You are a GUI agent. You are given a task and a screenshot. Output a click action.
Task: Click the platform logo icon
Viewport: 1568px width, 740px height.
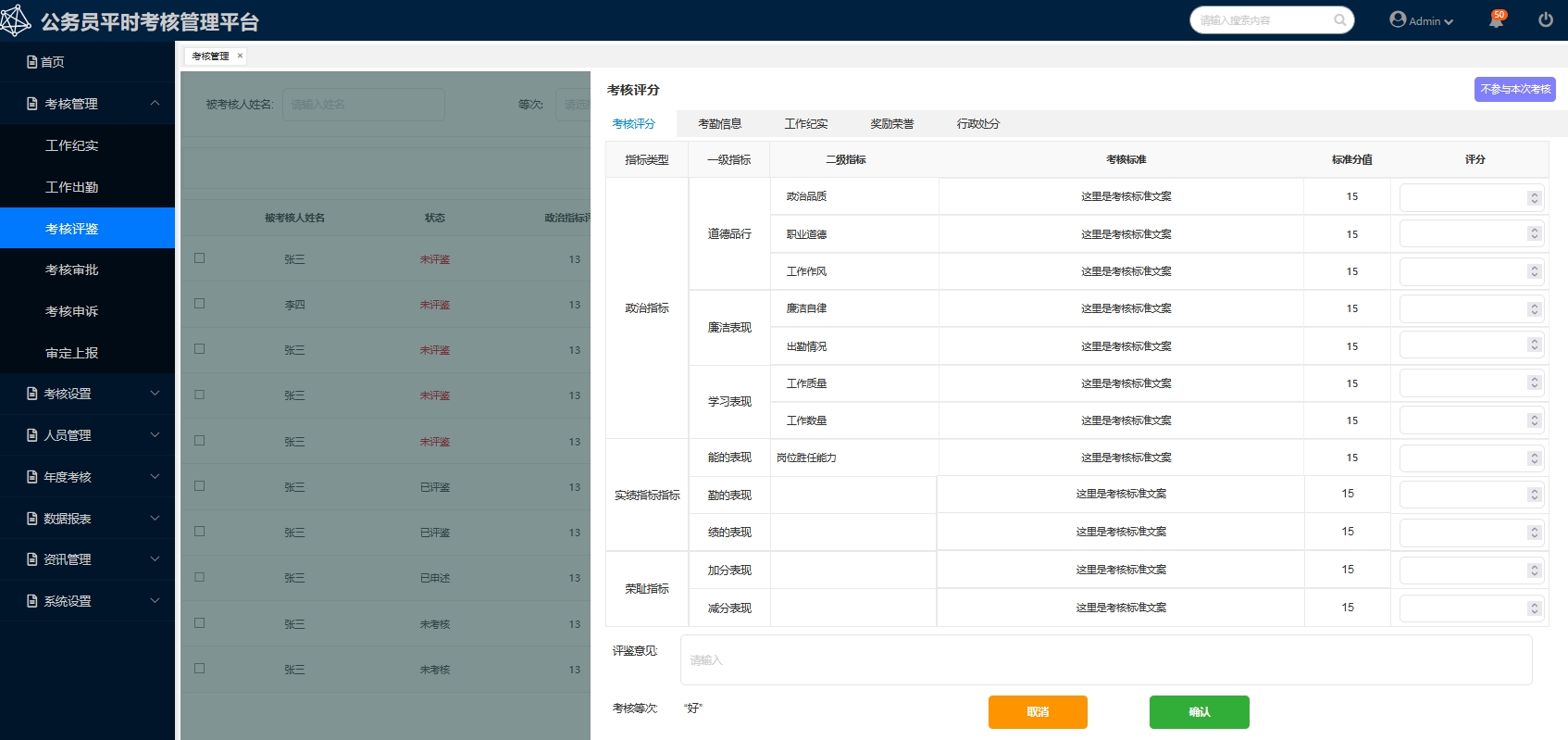pos(16,20)
